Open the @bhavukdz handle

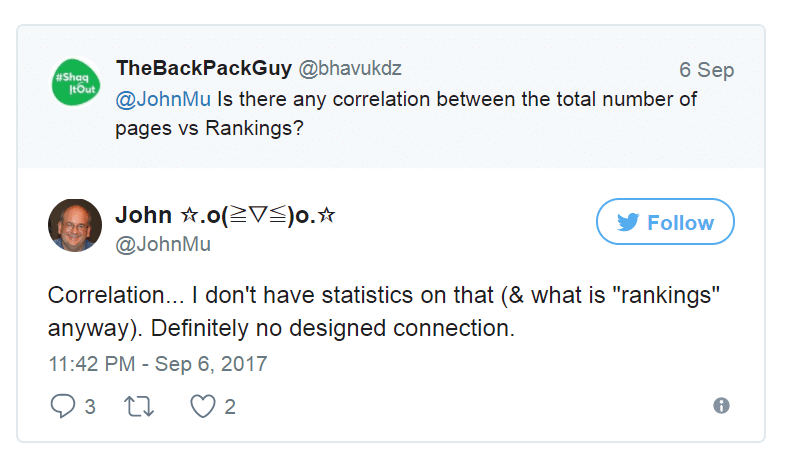tap(350, 68)
